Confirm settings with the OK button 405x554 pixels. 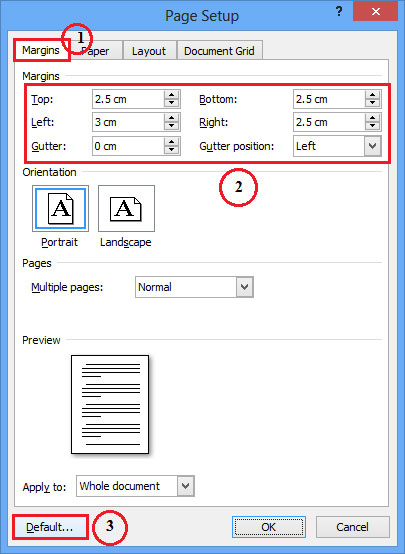[269, 527]
